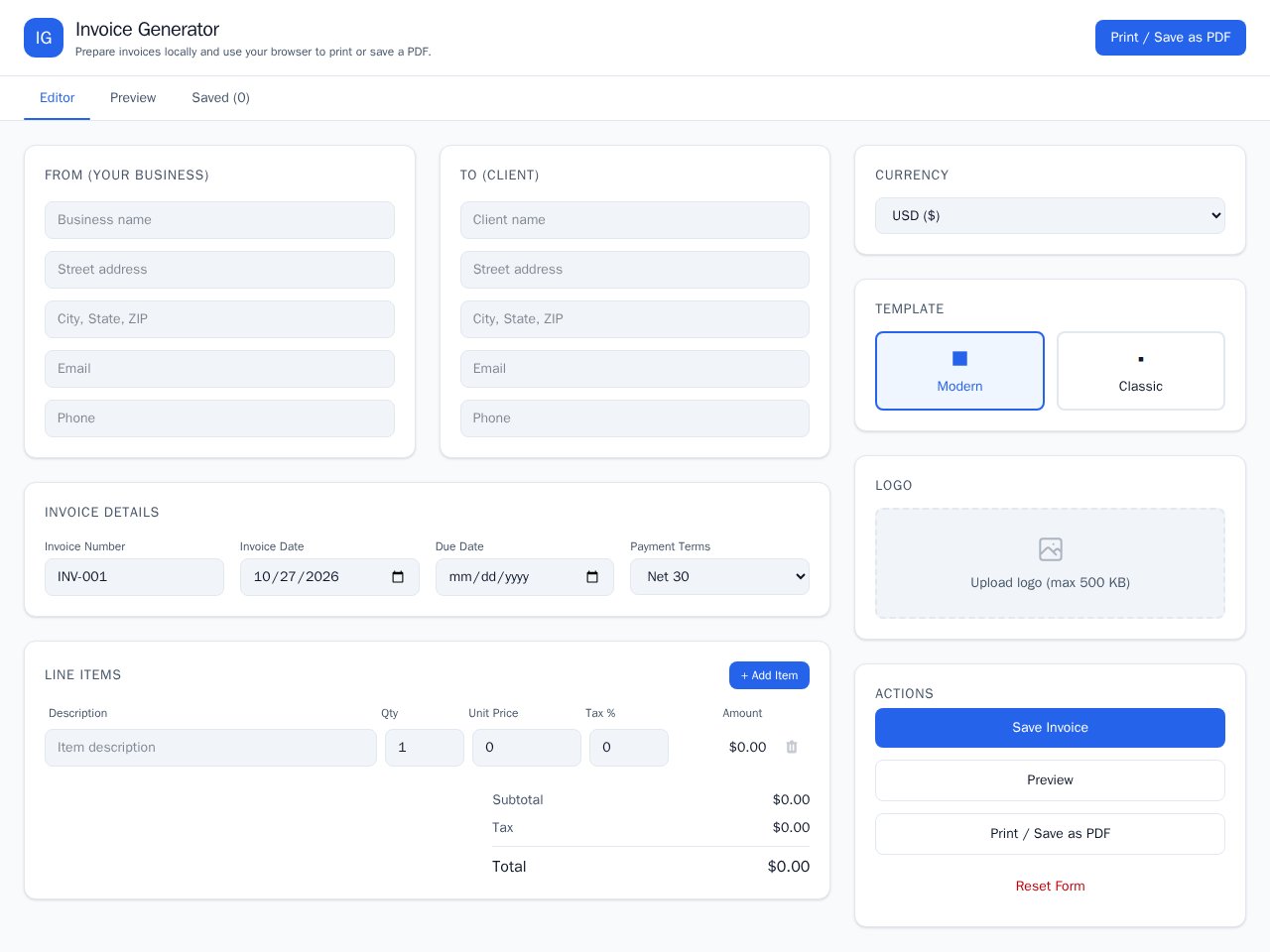
Task: Click the client Email field
Action: point(635,369)
